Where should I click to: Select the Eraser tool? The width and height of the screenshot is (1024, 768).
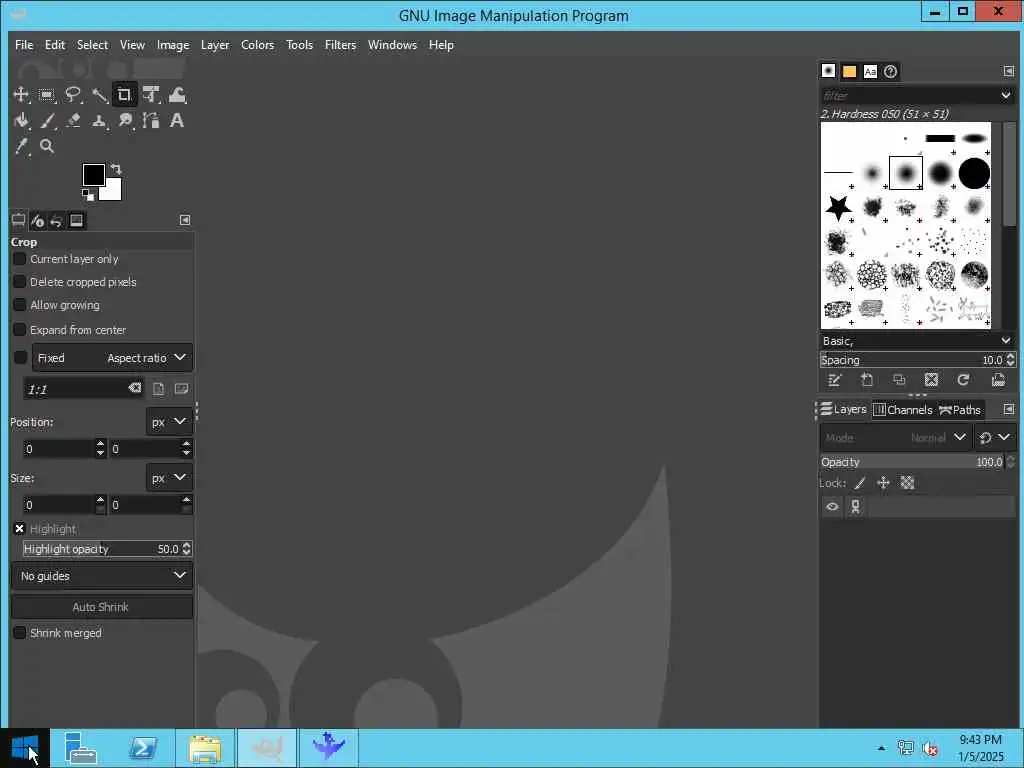pos(72,120)
